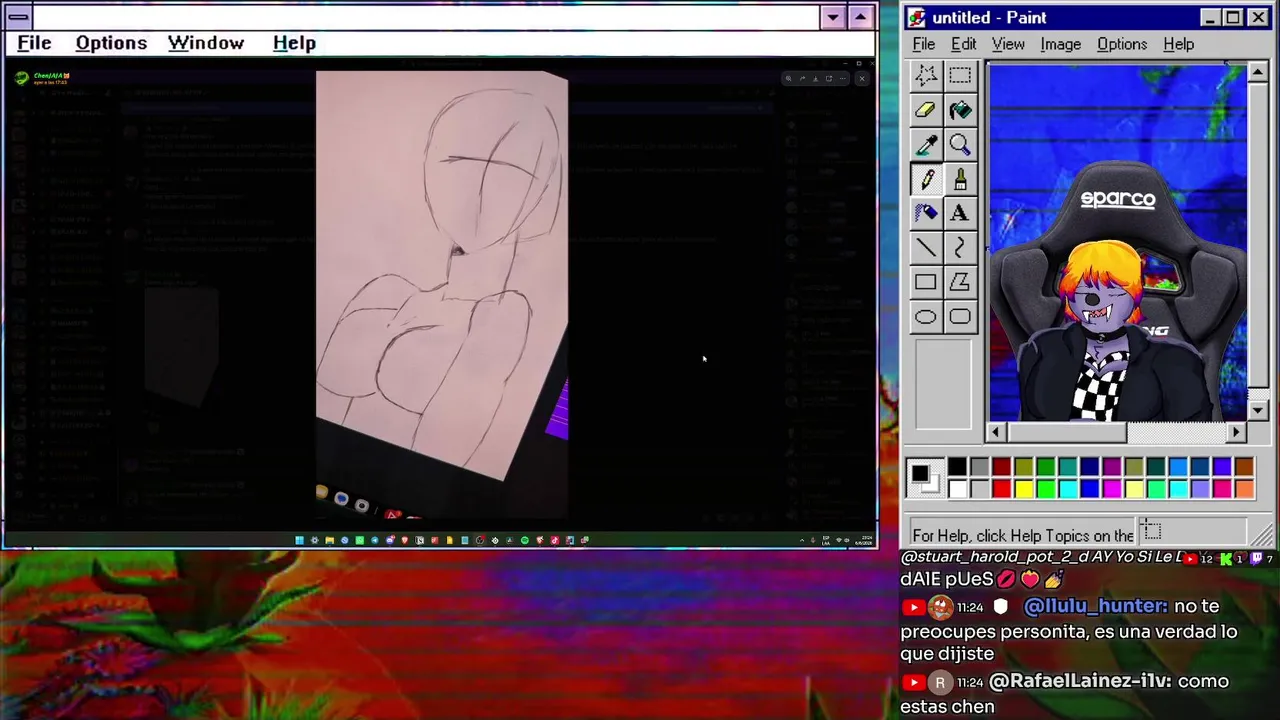Select the Pick Color eyedropper tool
The width and height of the screenshot is (1280, 720).
[926, 146]
